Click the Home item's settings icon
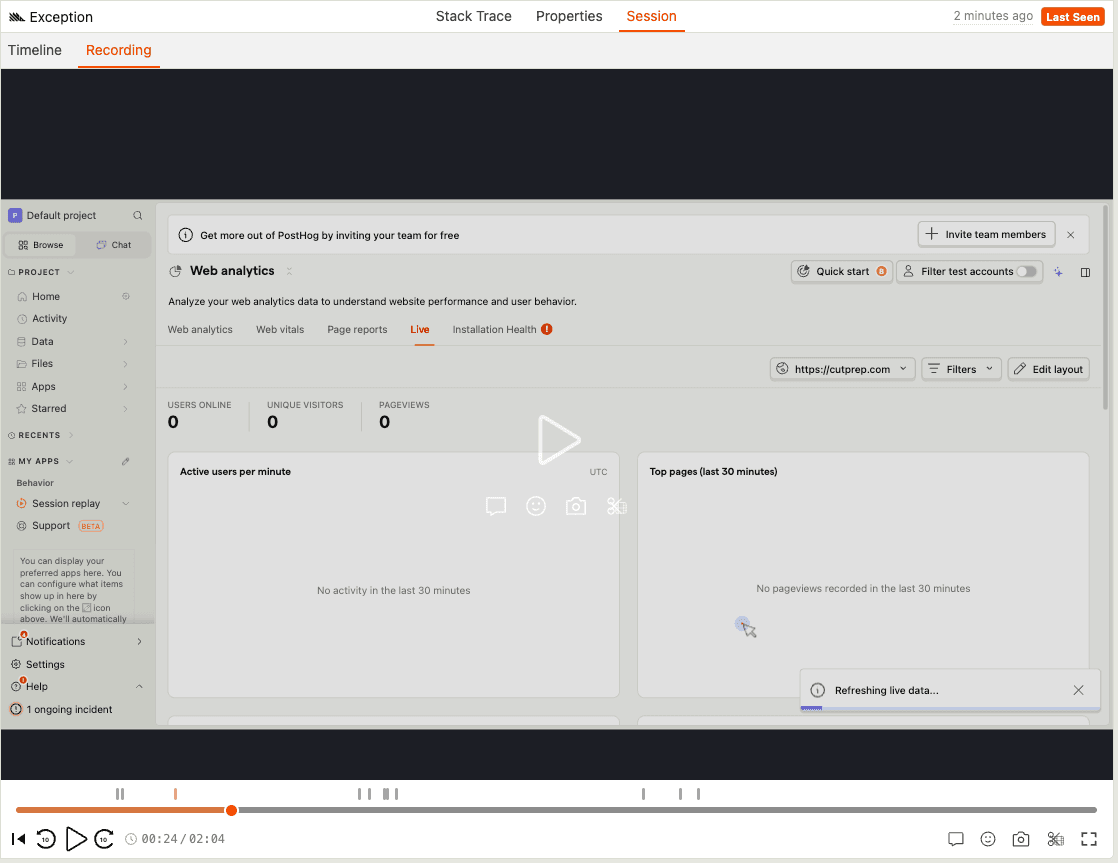The width and height of the screenshot is (1118, 863). [x=125, y=296]
